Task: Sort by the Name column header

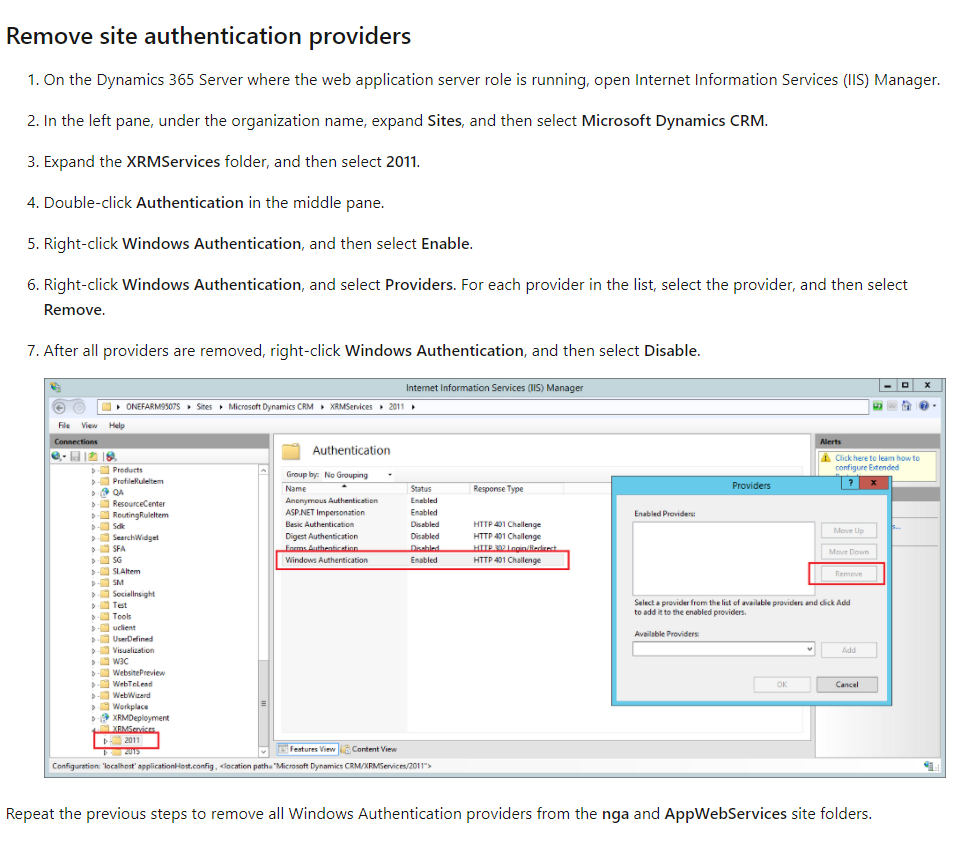Action: (345, 489)
